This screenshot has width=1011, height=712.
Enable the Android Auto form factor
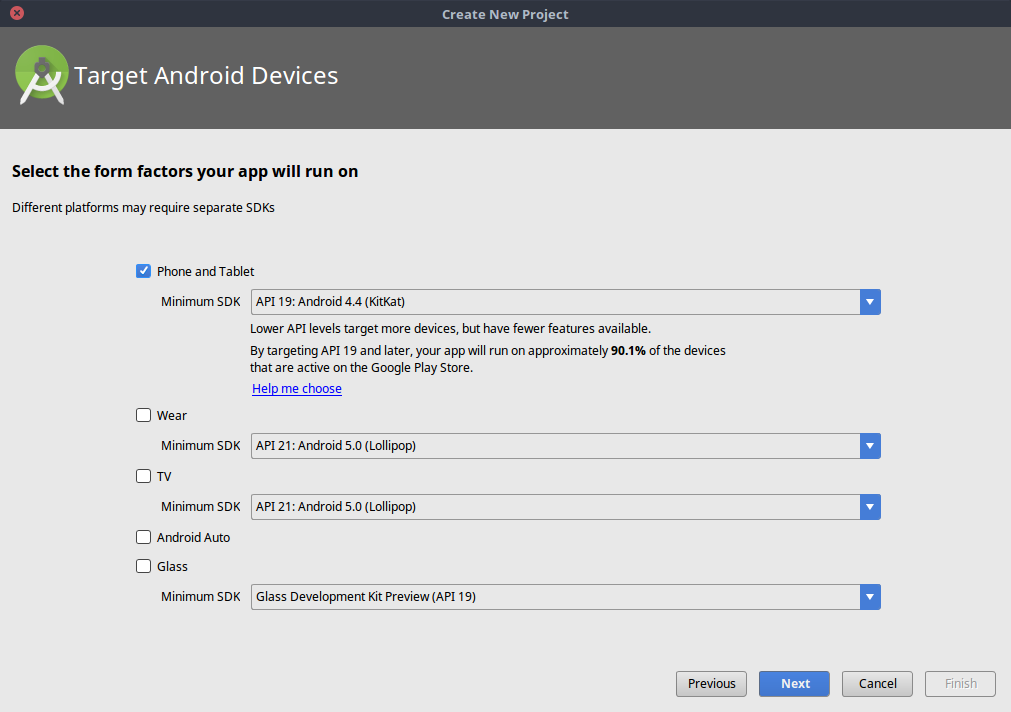143,537
